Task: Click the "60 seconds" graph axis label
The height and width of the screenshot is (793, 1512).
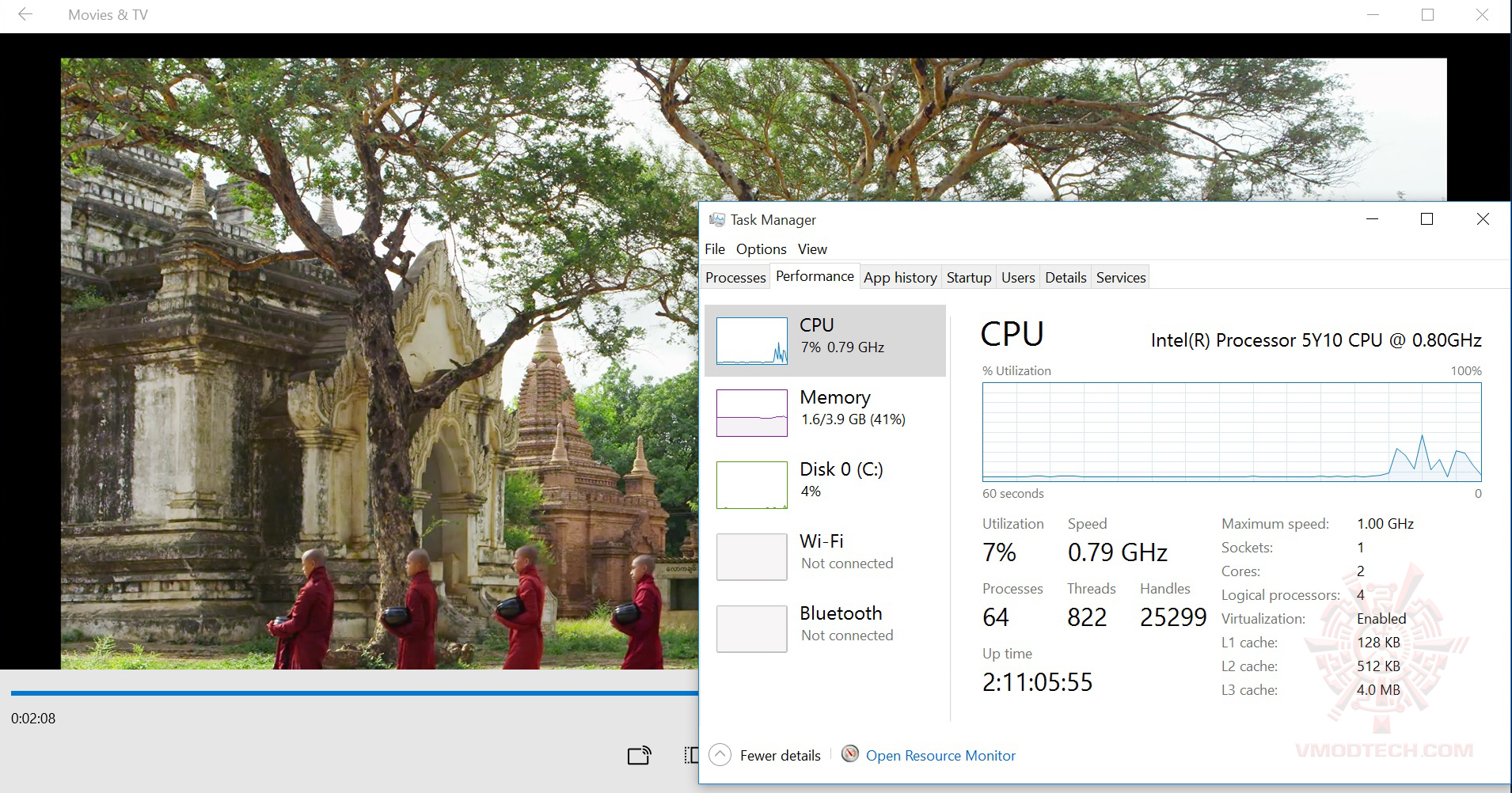Action: coord(1013,494)
